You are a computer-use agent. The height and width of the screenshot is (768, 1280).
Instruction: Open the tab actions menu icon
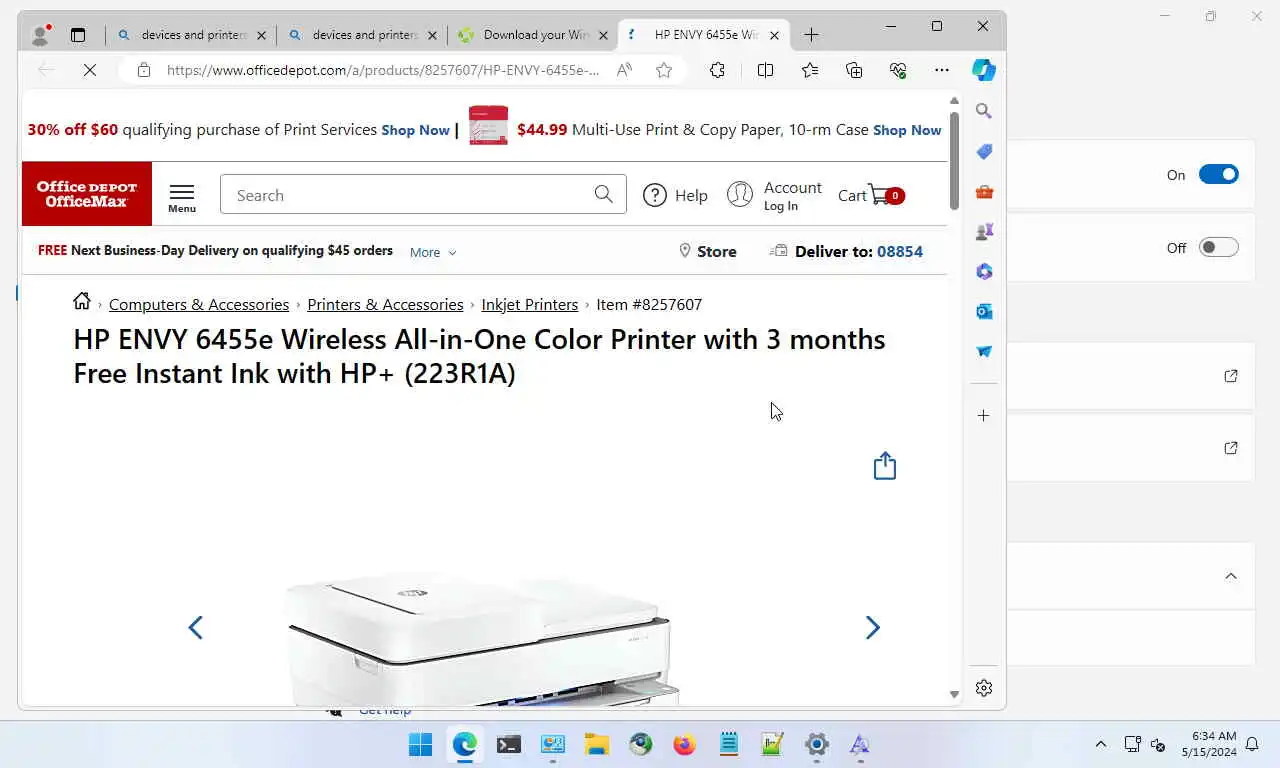tap(78, 35)
